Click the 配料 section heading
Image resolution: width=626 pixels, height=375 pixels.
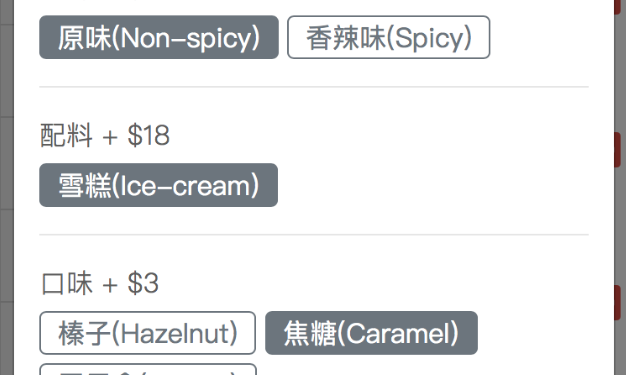click(66, 135)
